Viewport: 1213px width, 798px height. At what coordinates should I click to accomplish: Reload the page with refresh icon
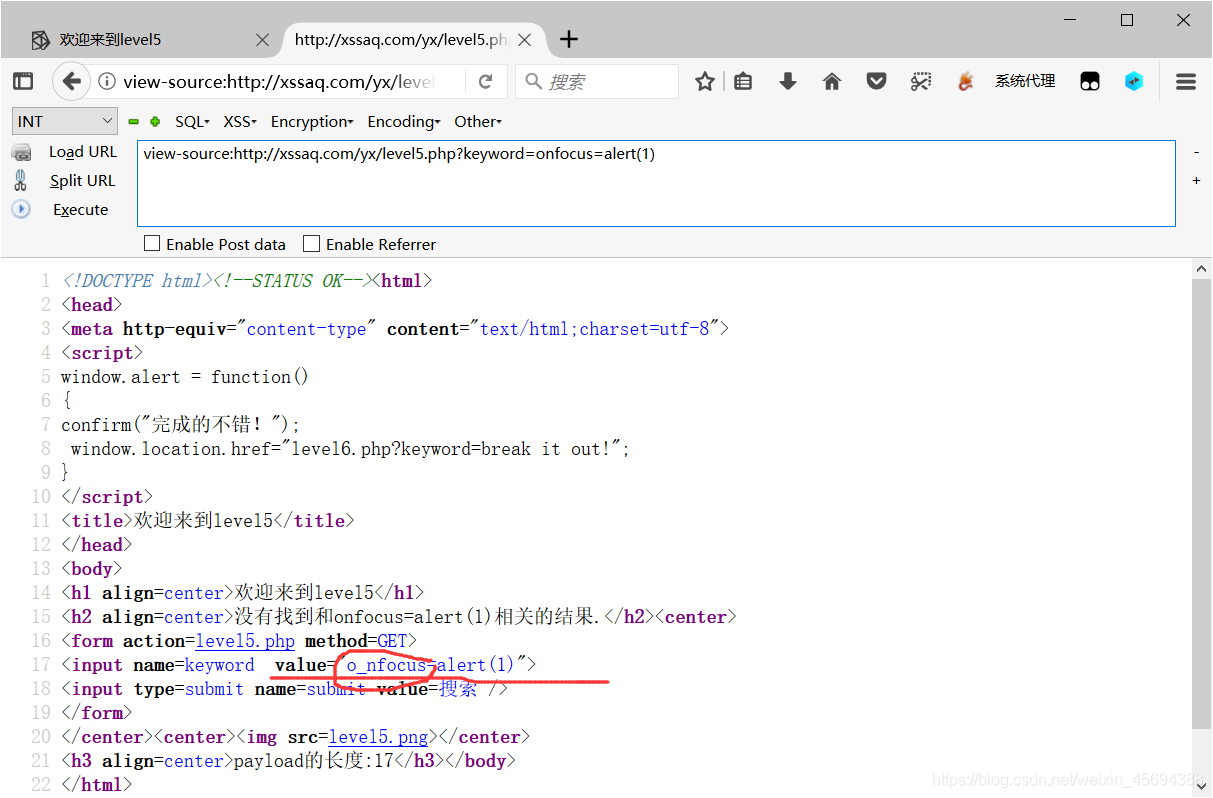[x=486, y=82]
